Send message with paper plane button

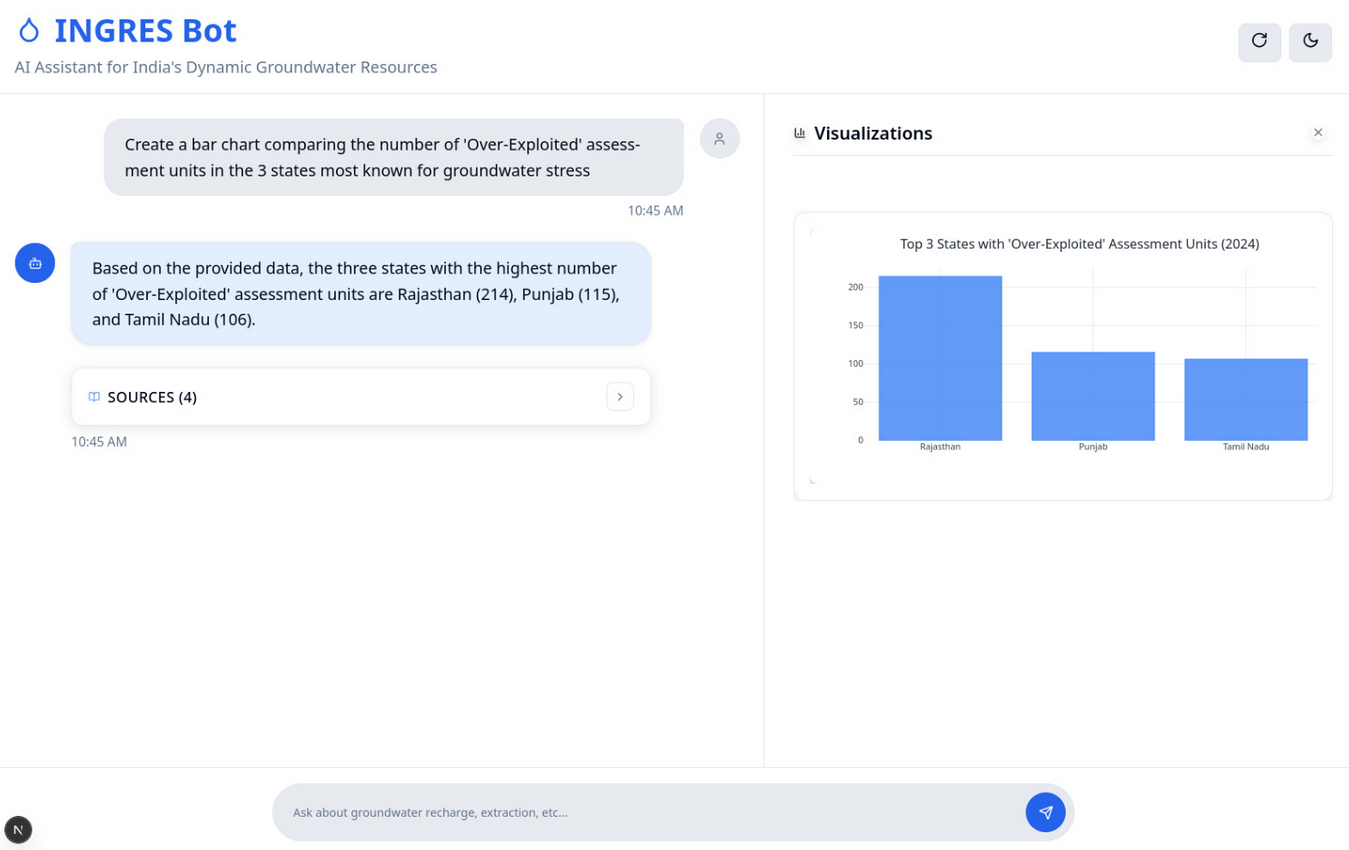(x=1045, y=812)
